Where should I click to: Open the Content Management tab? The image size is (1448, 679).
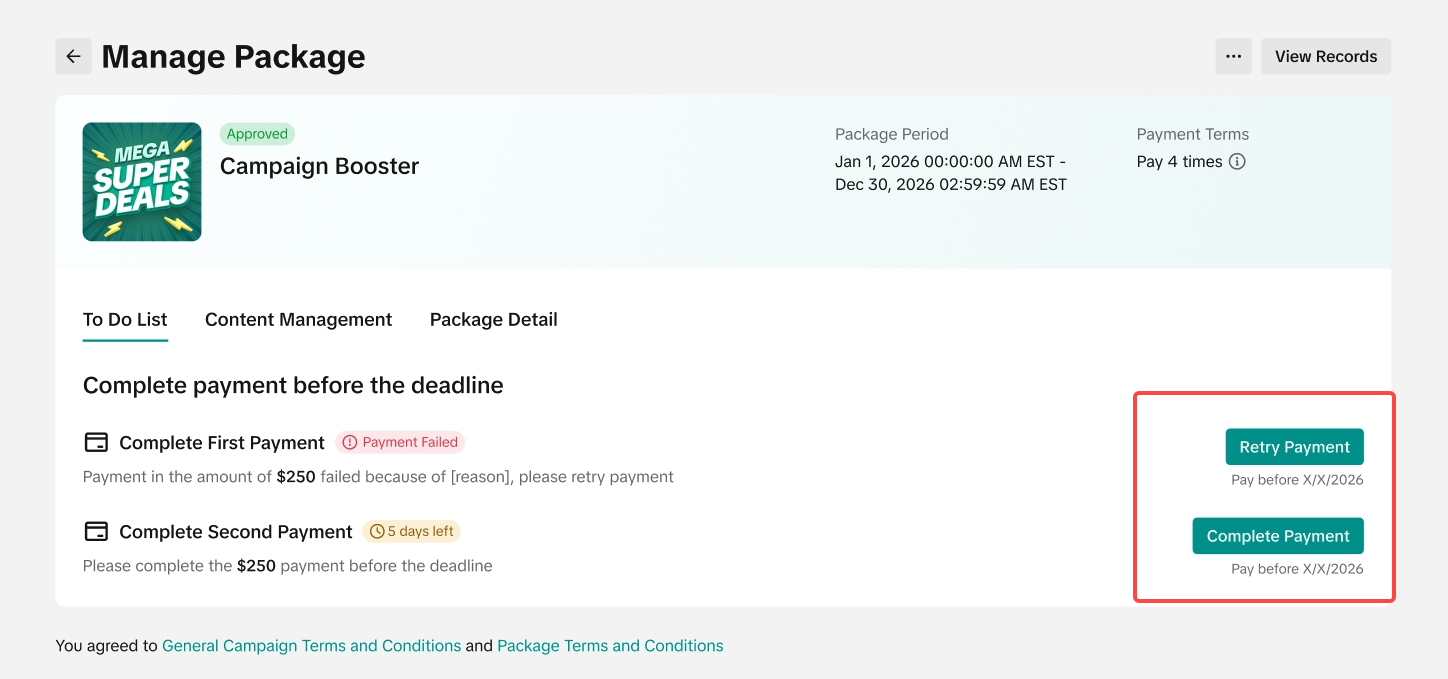(298, 320)
